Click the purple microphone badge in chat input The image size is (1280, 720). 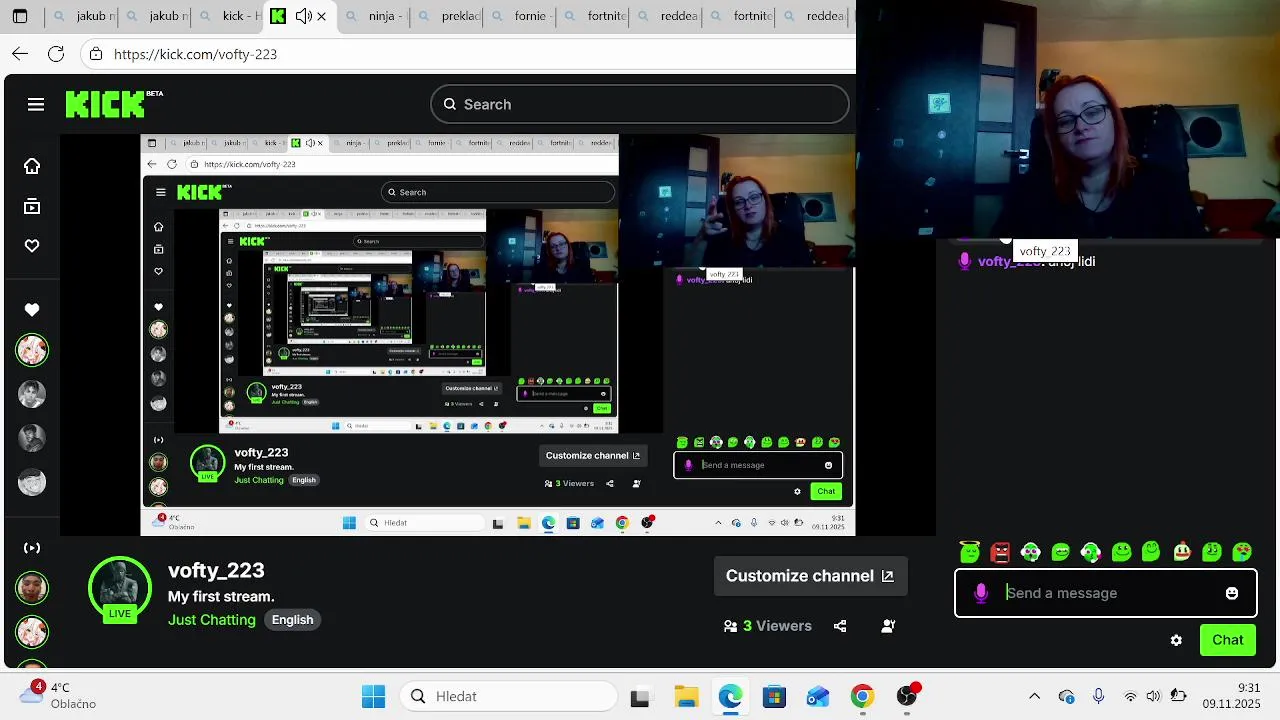click(981, 593)
